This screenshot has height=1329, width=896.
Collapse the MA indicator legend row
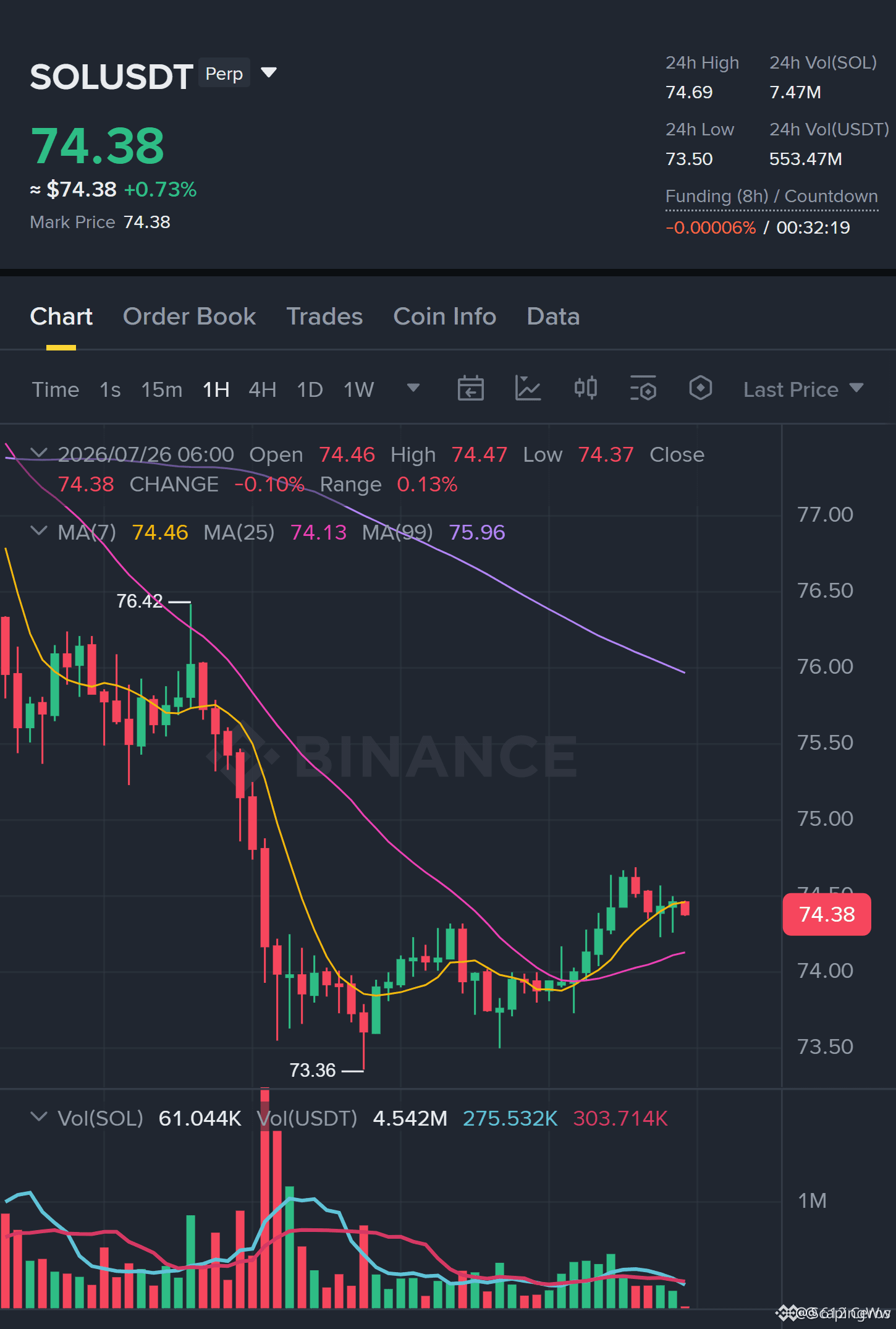tap(39, 531)
